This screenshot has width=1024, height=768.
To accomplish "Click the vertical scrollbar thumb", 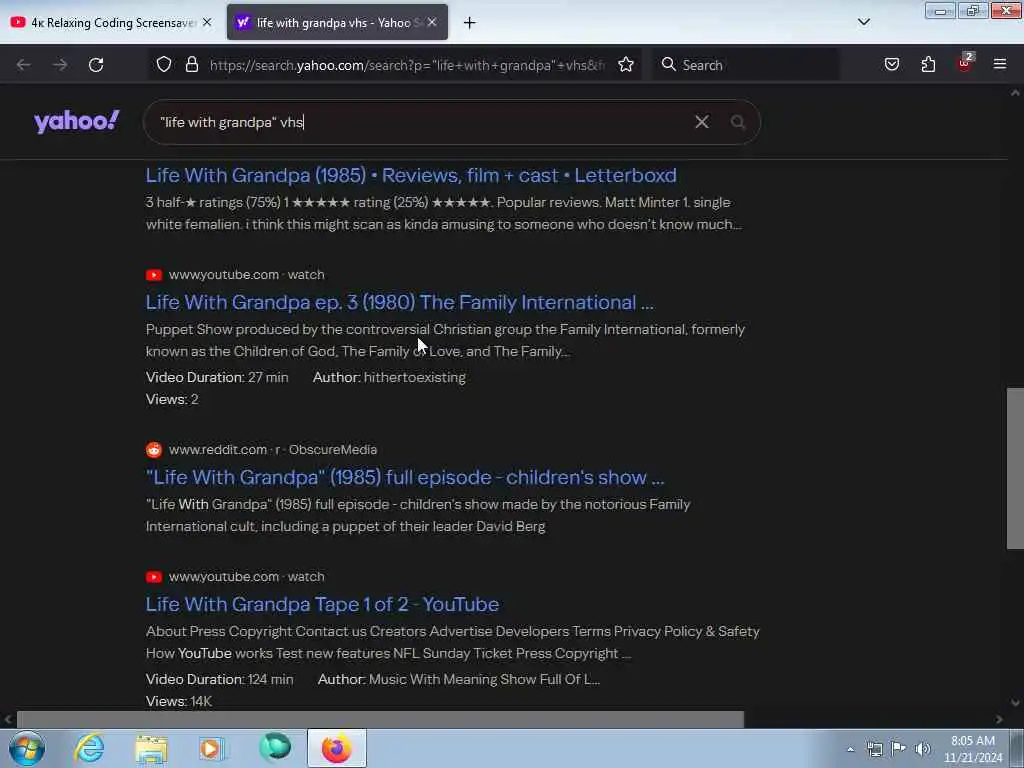I will pos(1015,468).
